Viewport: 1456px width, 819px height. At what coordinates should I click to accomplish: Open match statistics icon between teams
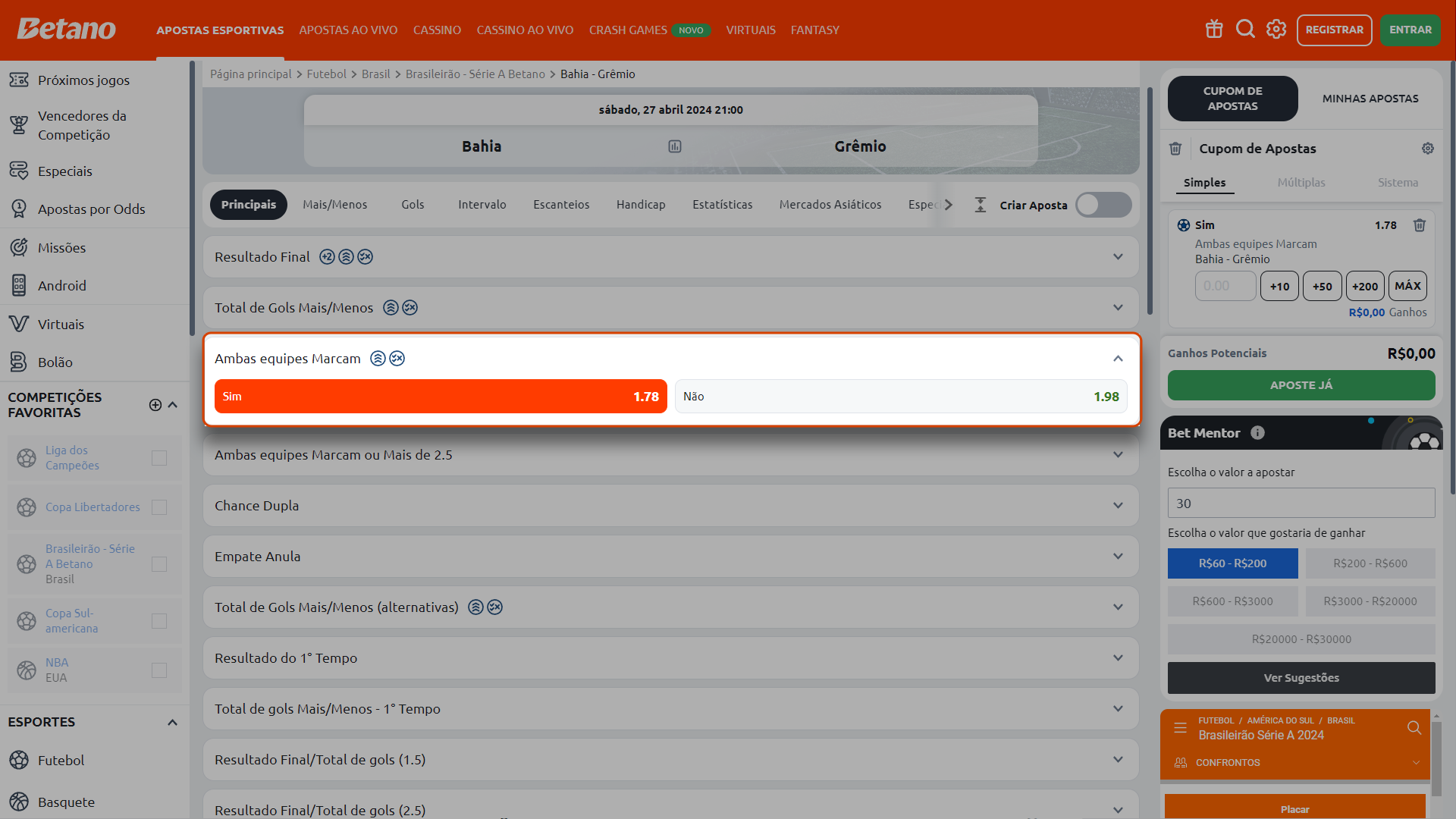(675, 146)
